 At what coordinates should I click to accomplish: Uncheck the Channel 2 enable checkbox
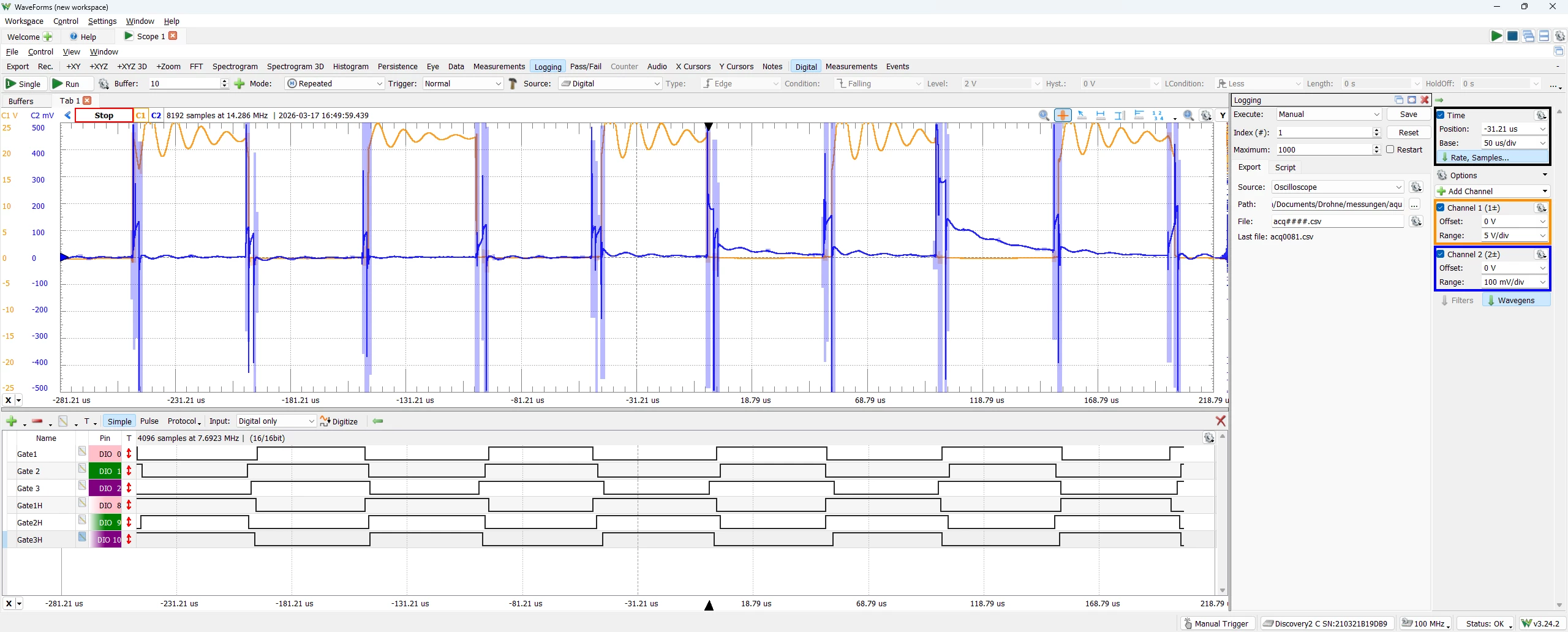1441,254
